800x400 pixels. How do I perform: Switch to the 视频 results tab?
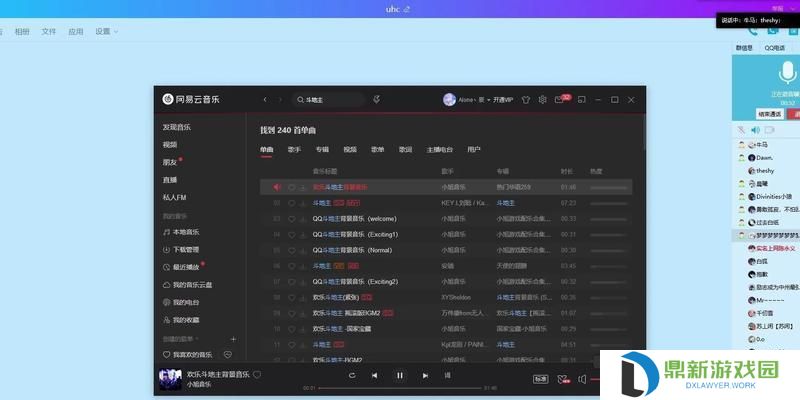tap(350, 149)
